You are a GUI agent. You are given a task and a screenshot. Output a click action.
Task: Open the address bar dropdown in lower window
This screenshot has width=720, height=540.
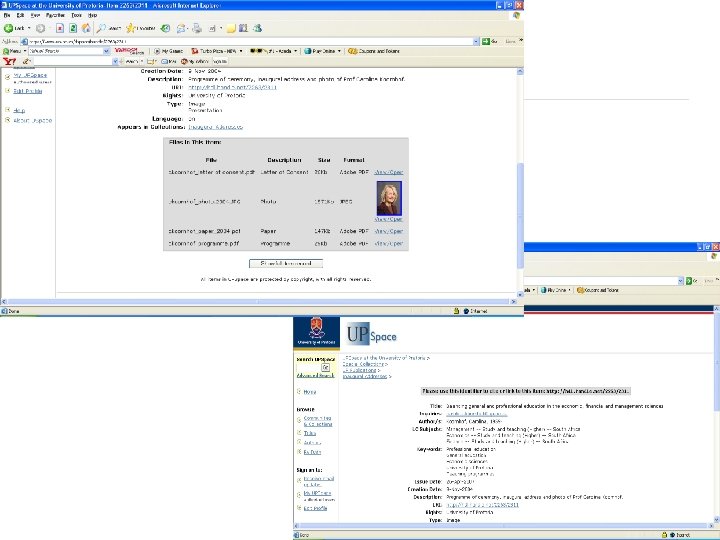[x=681, y=281]
